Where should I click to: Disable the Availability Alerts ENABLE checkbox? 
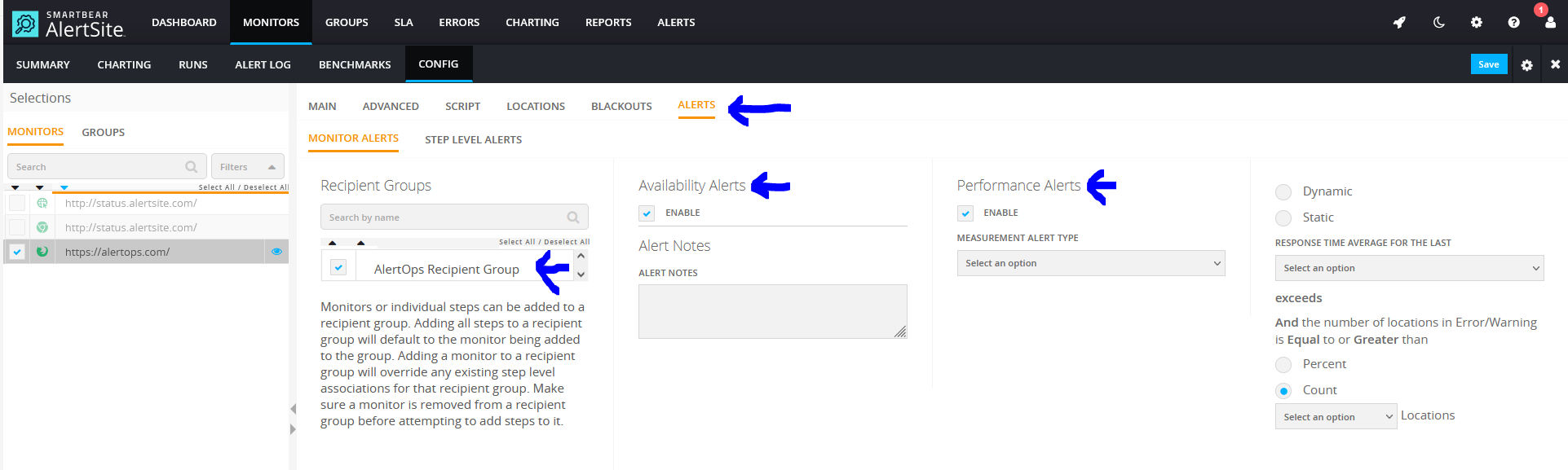coord(647,213)
